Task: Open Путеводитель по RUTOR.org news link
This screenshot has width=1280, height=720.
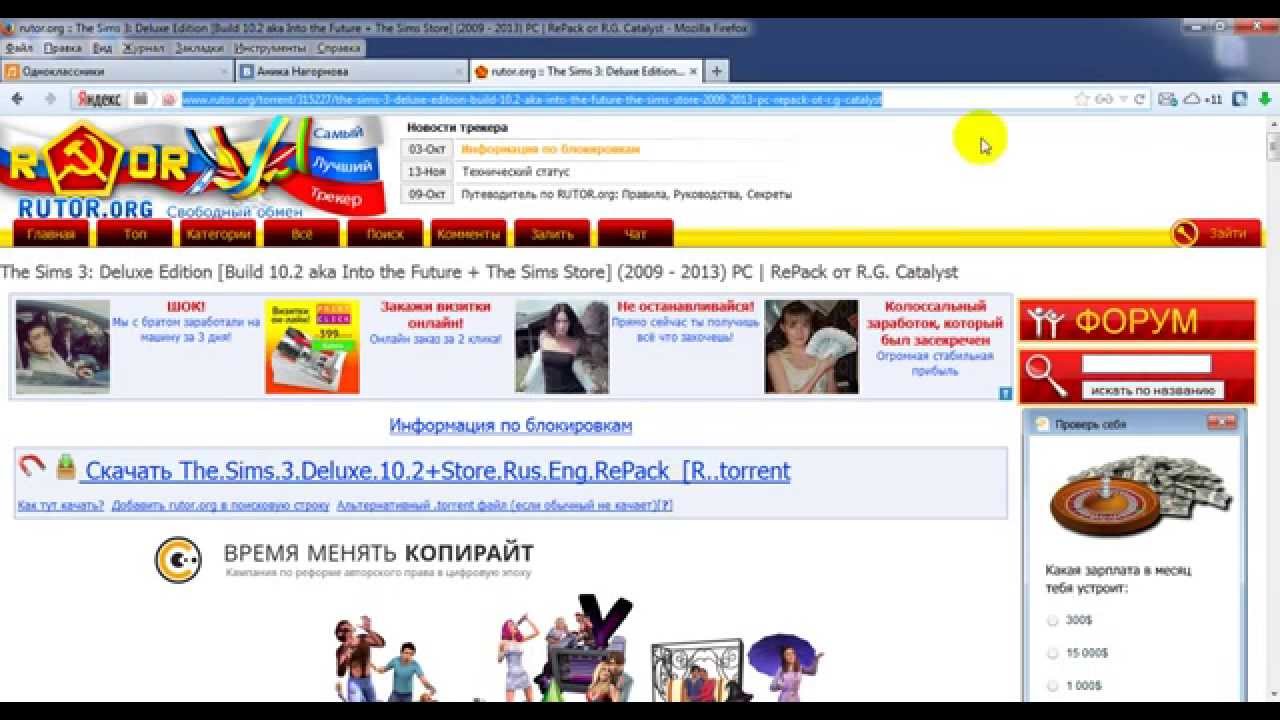Action: (627, 194)
